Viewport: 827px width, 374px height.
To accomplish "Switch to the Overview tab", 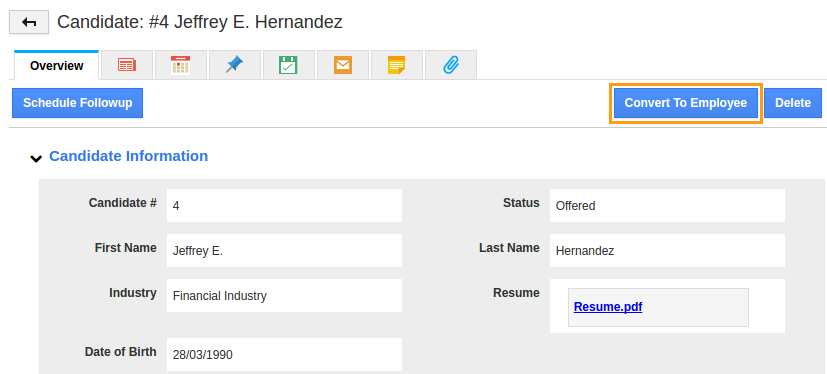I will click(56, 66).
